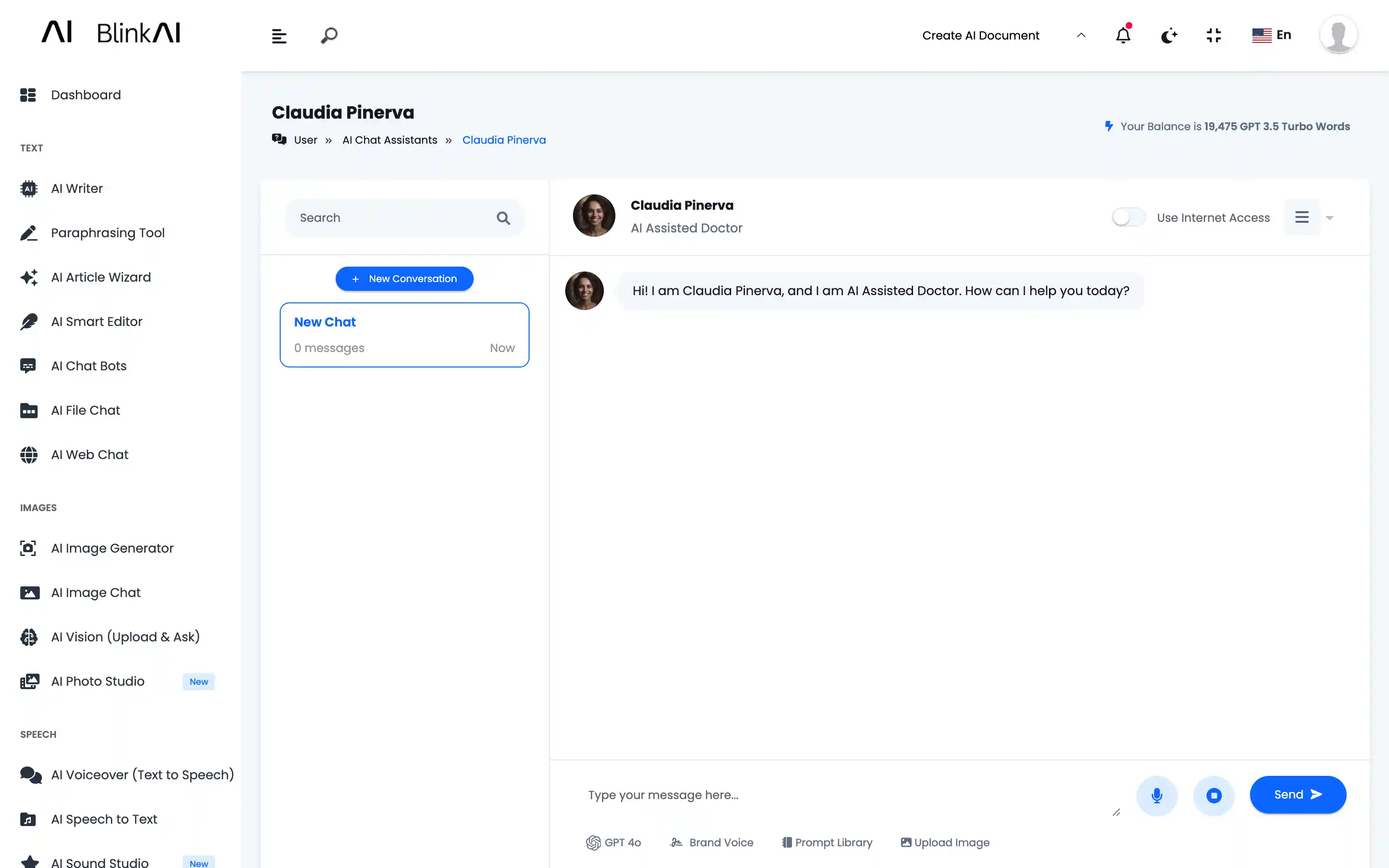Click AI Chat Assistants breadcrumb link
Viewport: 1389px width, 868px height.
coord(389,140)
